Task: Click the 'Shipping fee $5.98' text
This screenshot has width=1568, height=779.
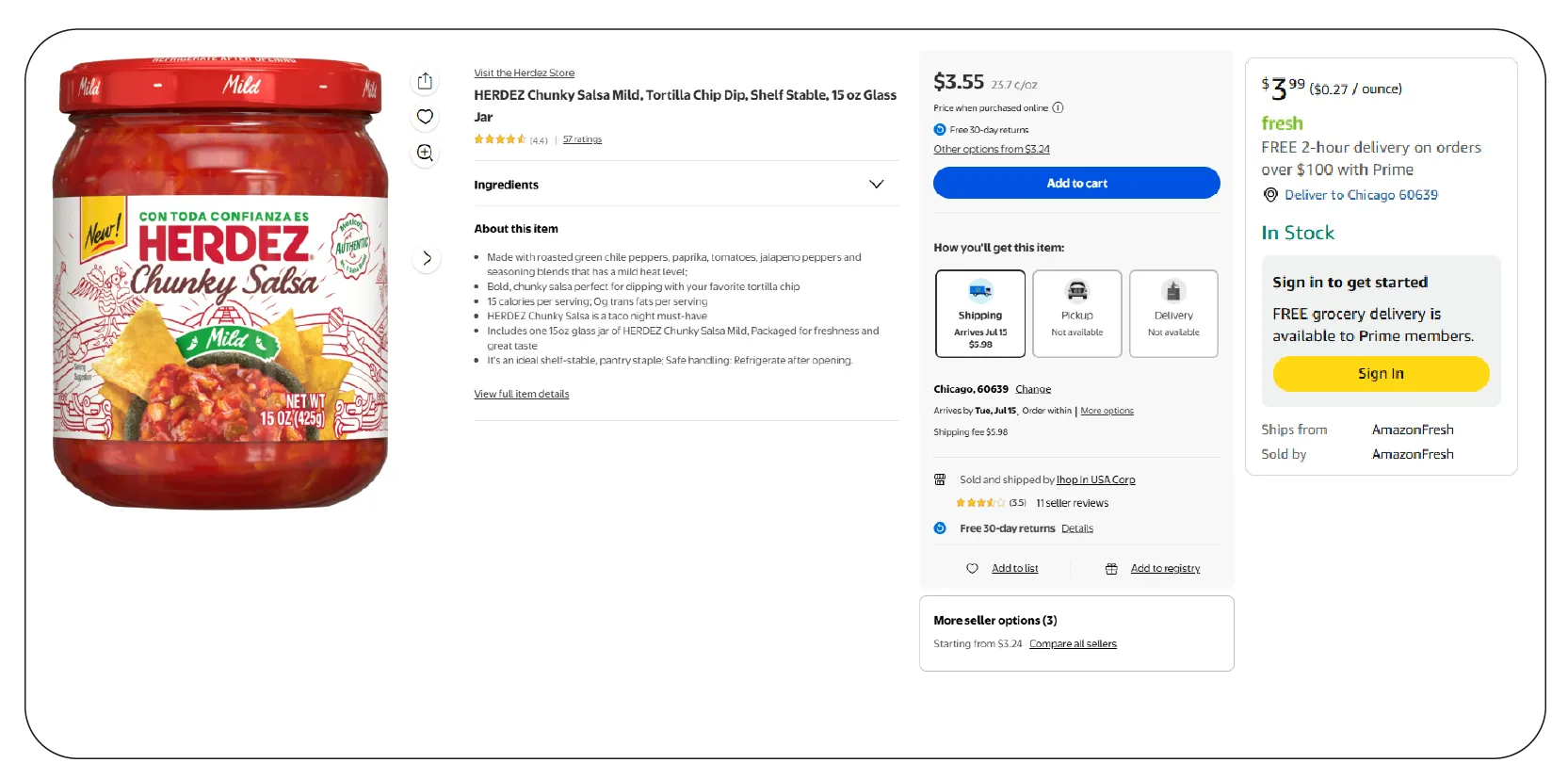Action: point(970,432)
